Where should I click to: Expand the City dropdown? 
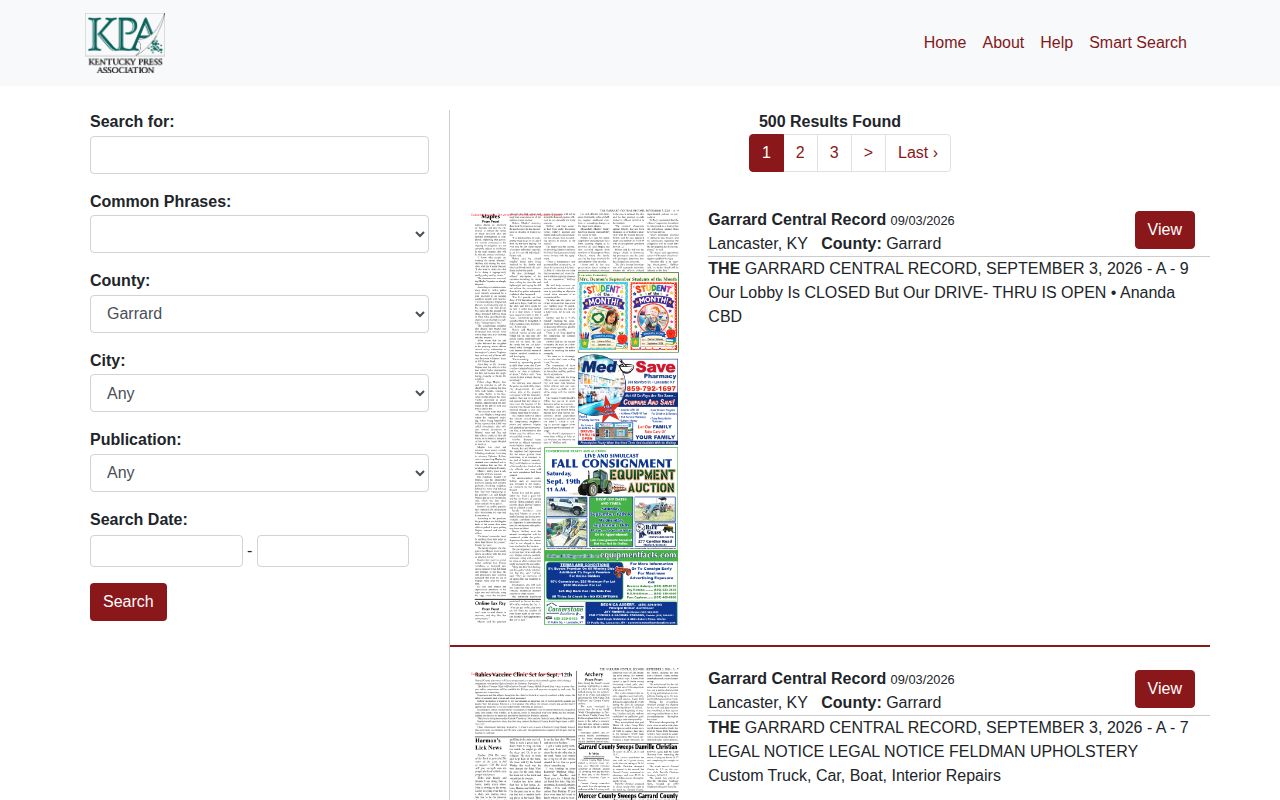259,393
